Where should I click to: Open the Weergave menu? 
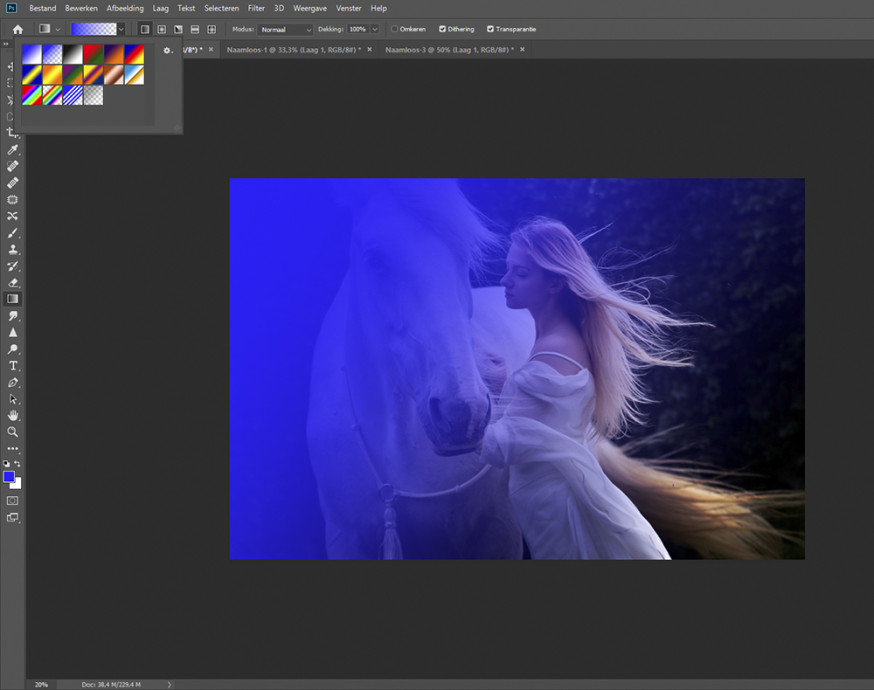point(310,8)
